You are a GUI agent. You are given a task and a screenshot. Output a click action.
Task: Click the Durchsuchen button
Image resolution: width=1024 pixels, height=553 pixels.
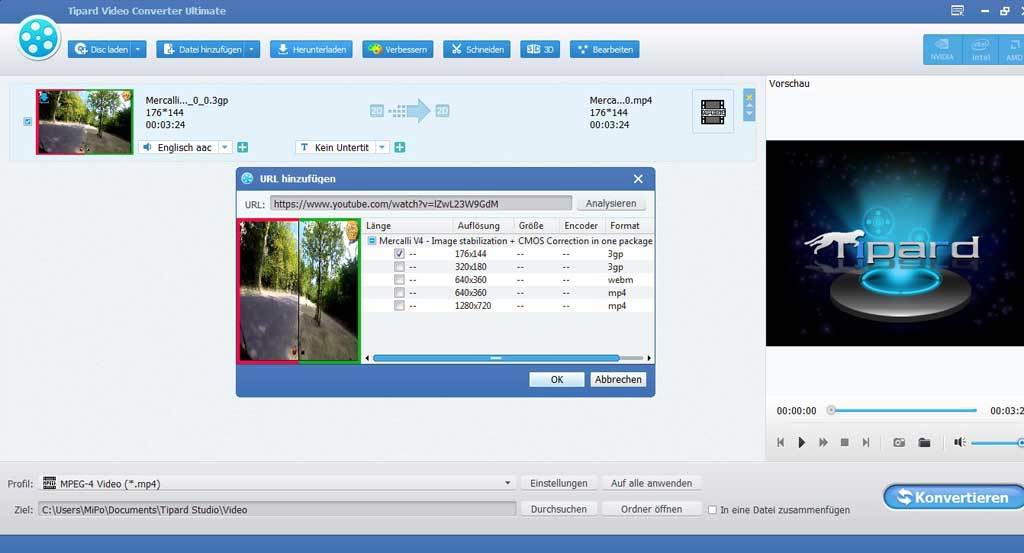pos(558,509)
